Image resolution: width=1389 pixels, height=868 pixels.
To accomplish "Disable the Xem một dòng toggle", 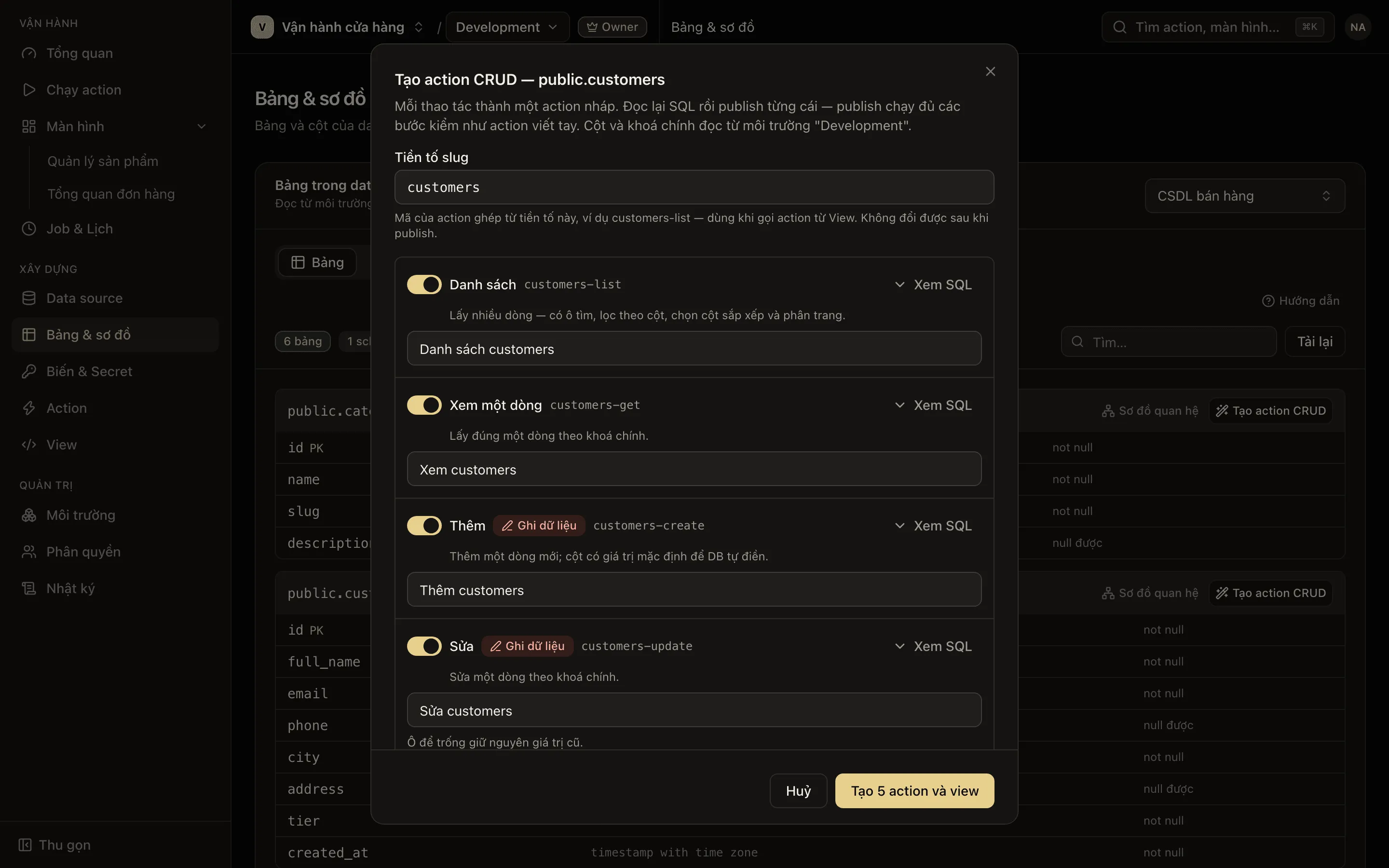I will point(424,405).
